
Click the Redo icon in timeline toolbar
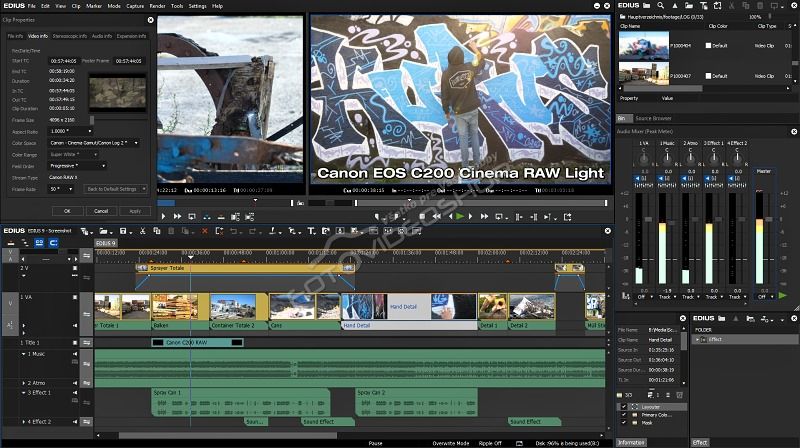coord(252,231)
